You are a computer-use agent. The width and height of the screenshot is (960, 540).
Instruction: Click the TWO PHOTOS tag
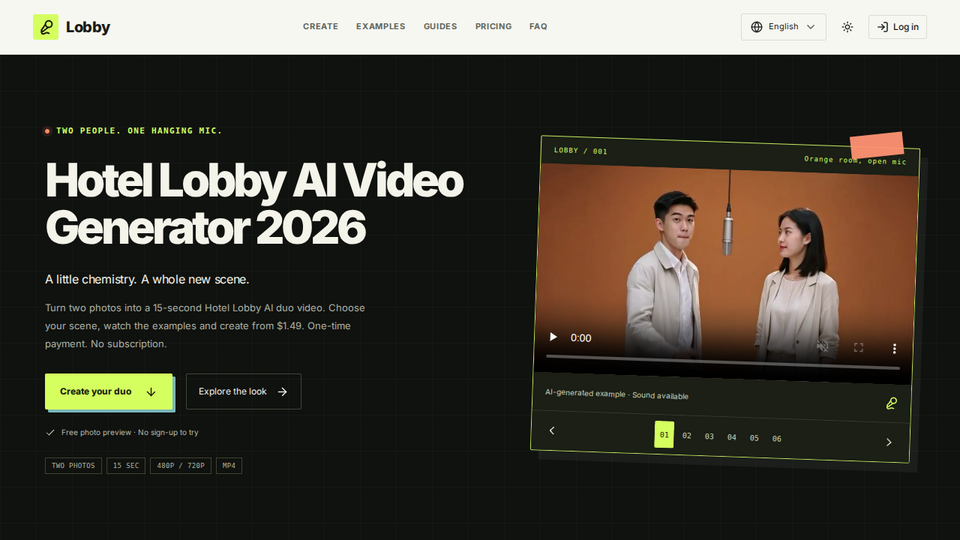point(73,465)
